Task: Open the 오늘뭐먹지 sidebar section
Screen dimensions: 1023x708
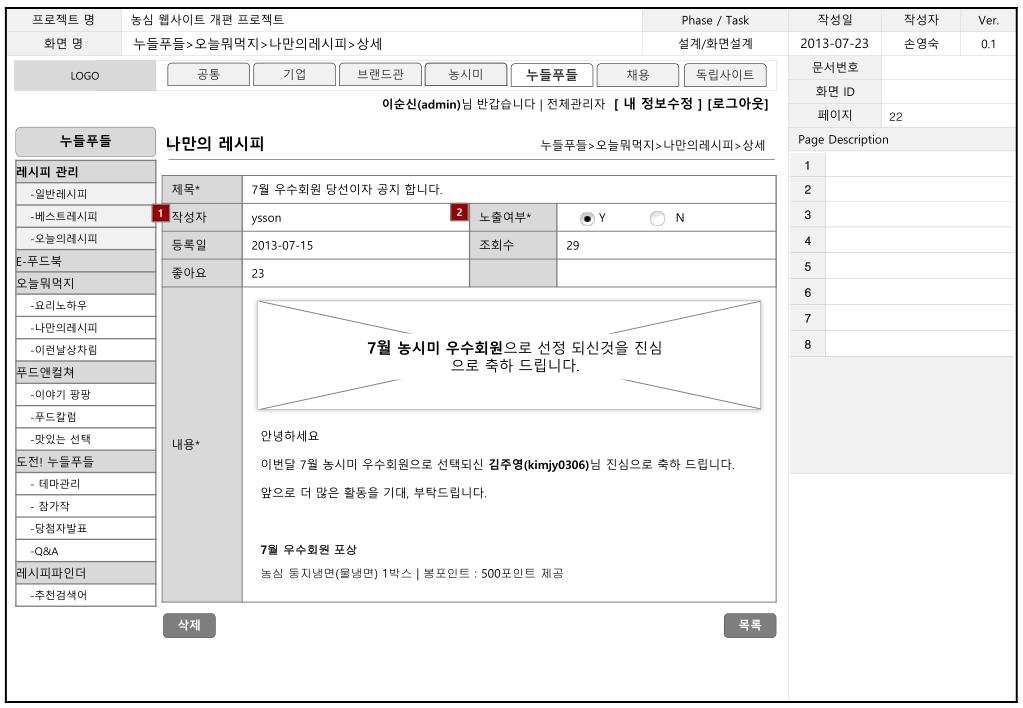Action: tap(85, 283)
